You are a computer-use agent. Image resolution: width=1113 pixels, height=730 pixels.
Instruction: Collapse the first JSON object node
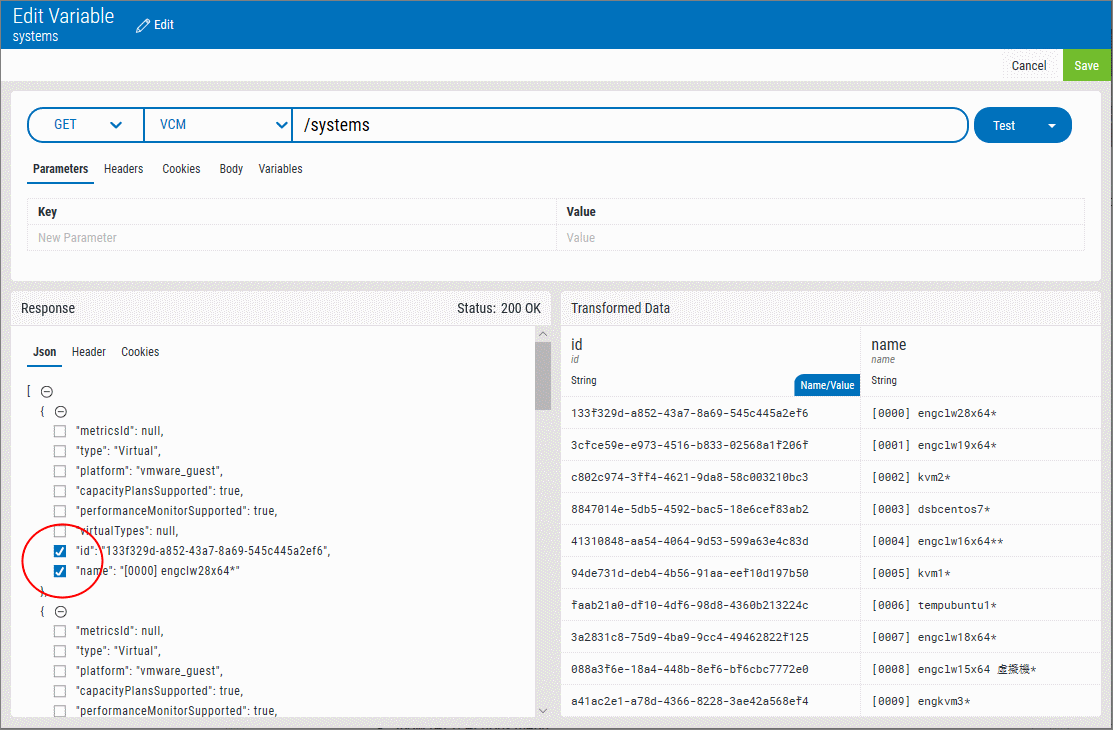pos(60,411)
